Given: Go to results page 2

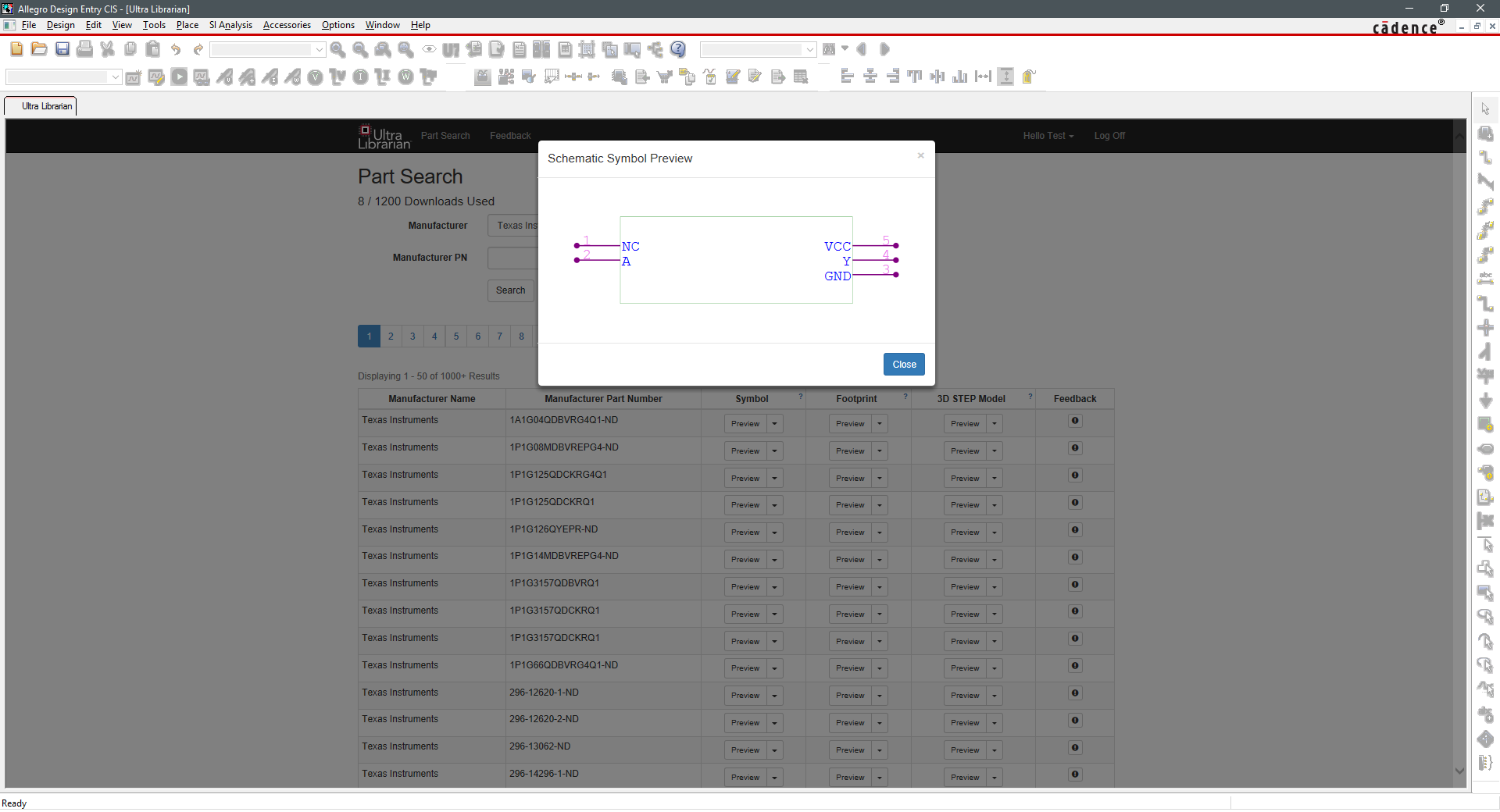Looking at the screenshot, I should 391,337.
